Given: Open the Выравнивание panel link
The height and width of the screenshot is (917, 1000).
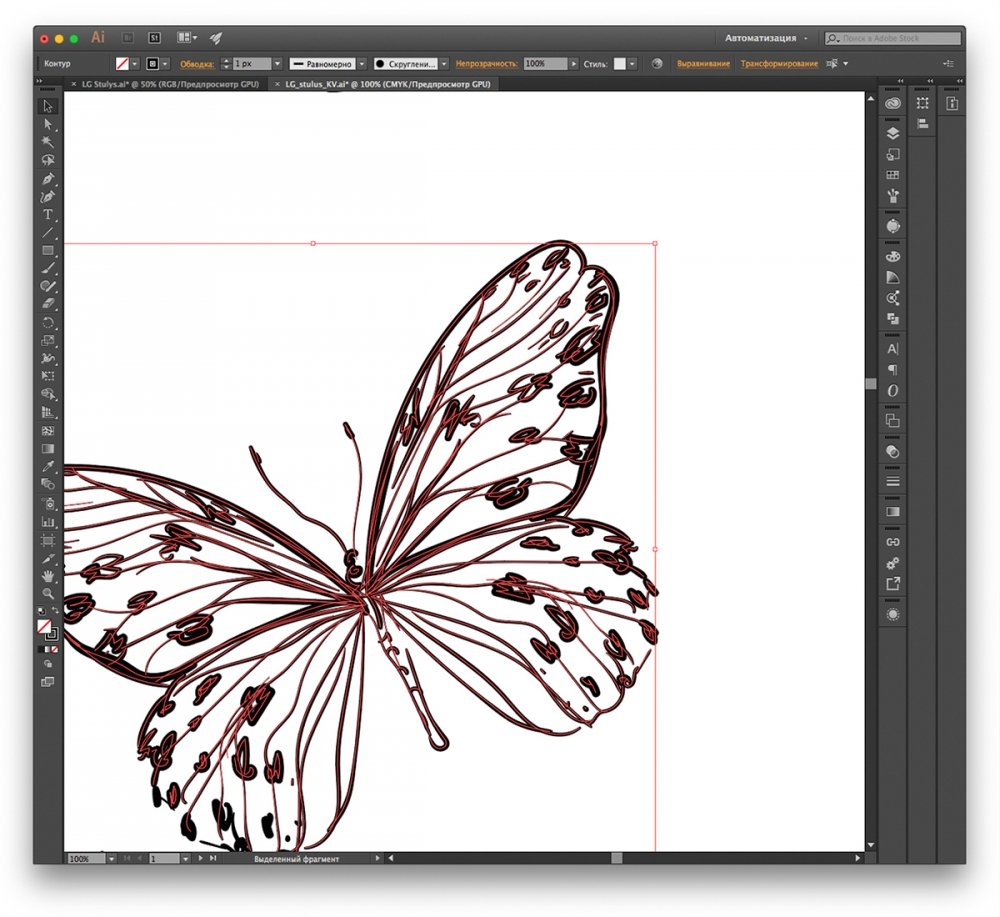Looking at the screenshot, I should [703, 64].
